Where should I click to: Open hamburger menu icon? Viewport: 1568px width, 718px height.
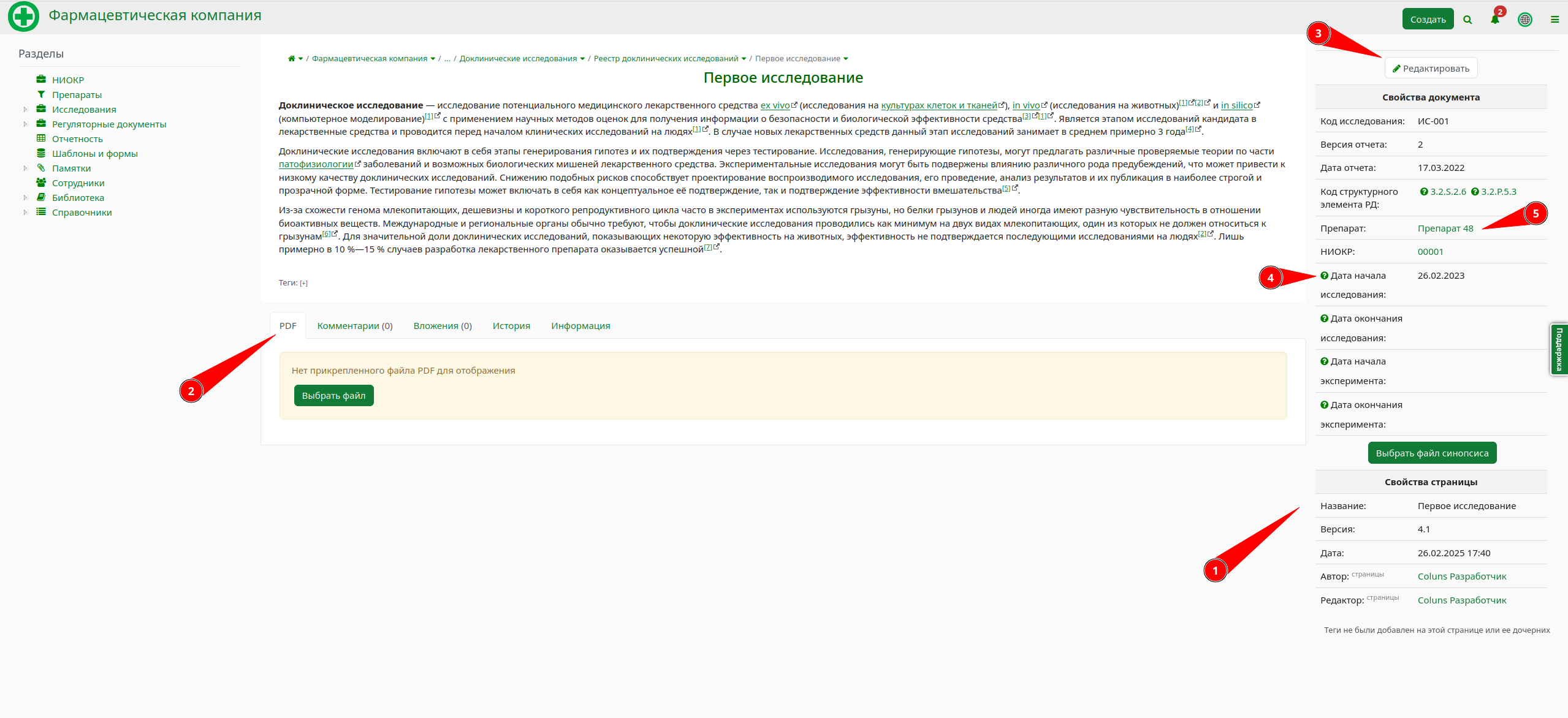[x=1555, y=20]
